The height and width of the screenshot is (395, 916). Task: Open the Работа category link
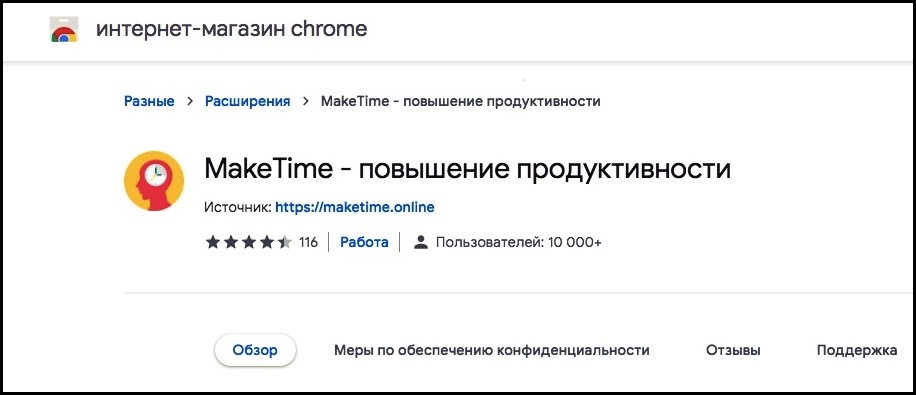[365, 242]
